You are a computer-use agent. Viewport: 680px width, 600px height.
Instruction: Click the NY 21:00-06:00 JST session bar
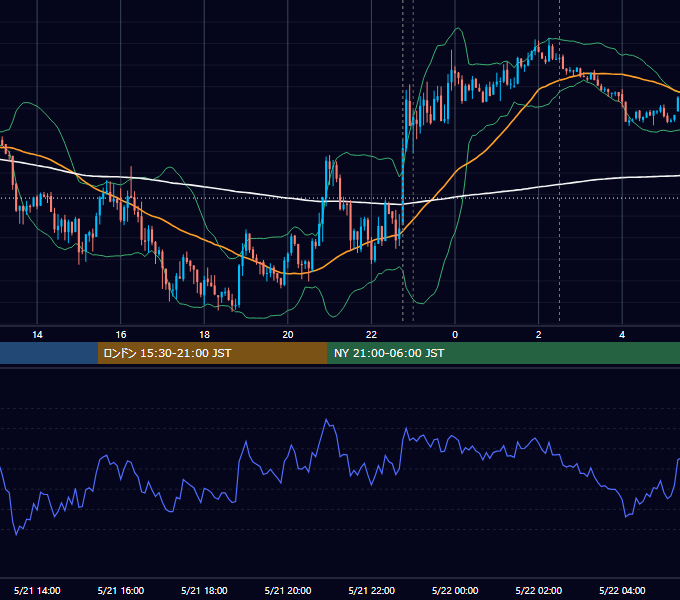click(503, 353)
